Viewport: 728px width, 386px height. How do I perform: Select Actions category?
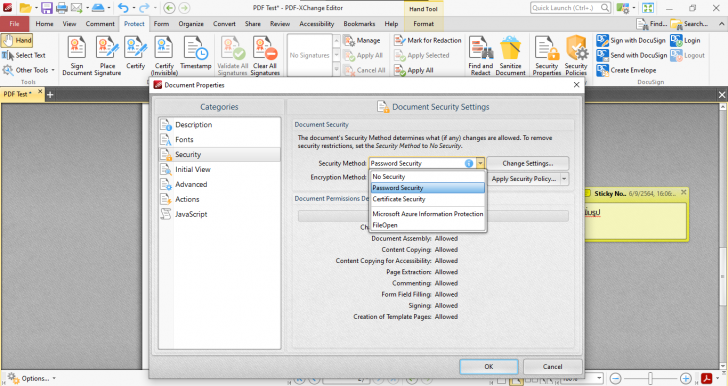[x=220, y=199]
